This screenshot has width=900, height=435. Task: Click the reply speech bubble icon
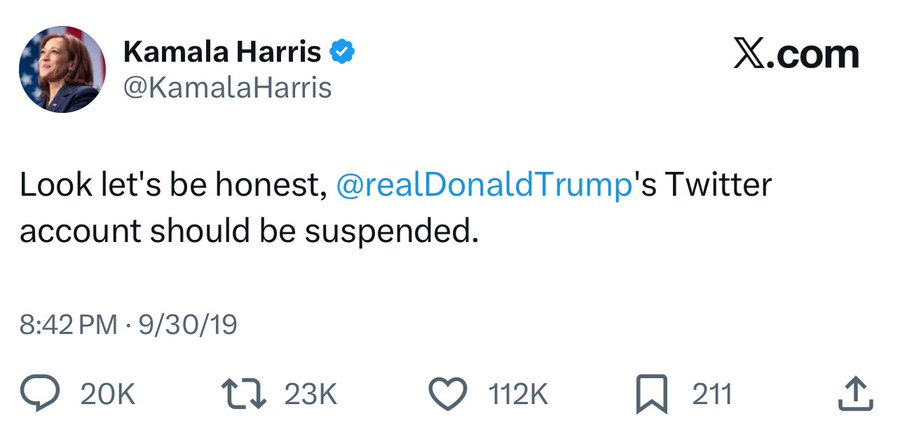39,393
